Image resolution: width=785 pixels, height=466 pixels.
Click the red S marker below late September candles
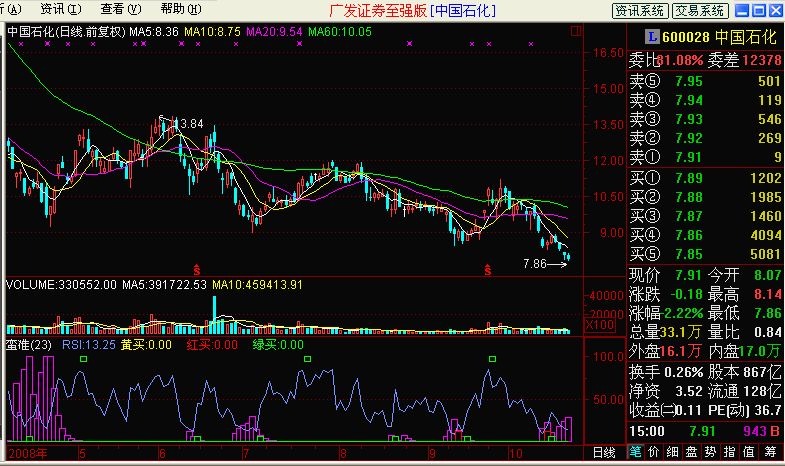[488, 270]
